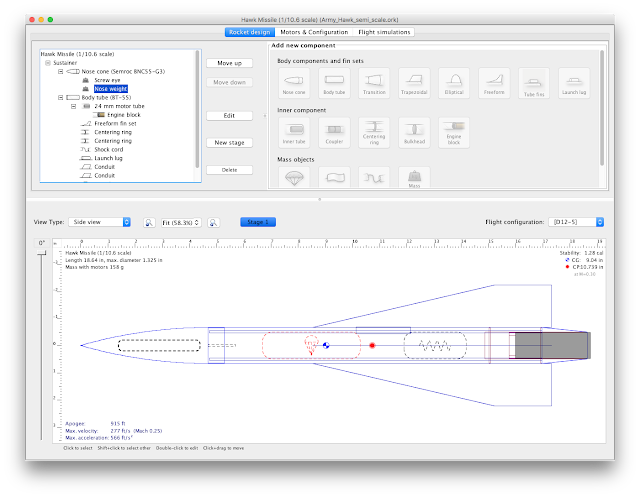Toggle Stage 1 visibility button

258,222
